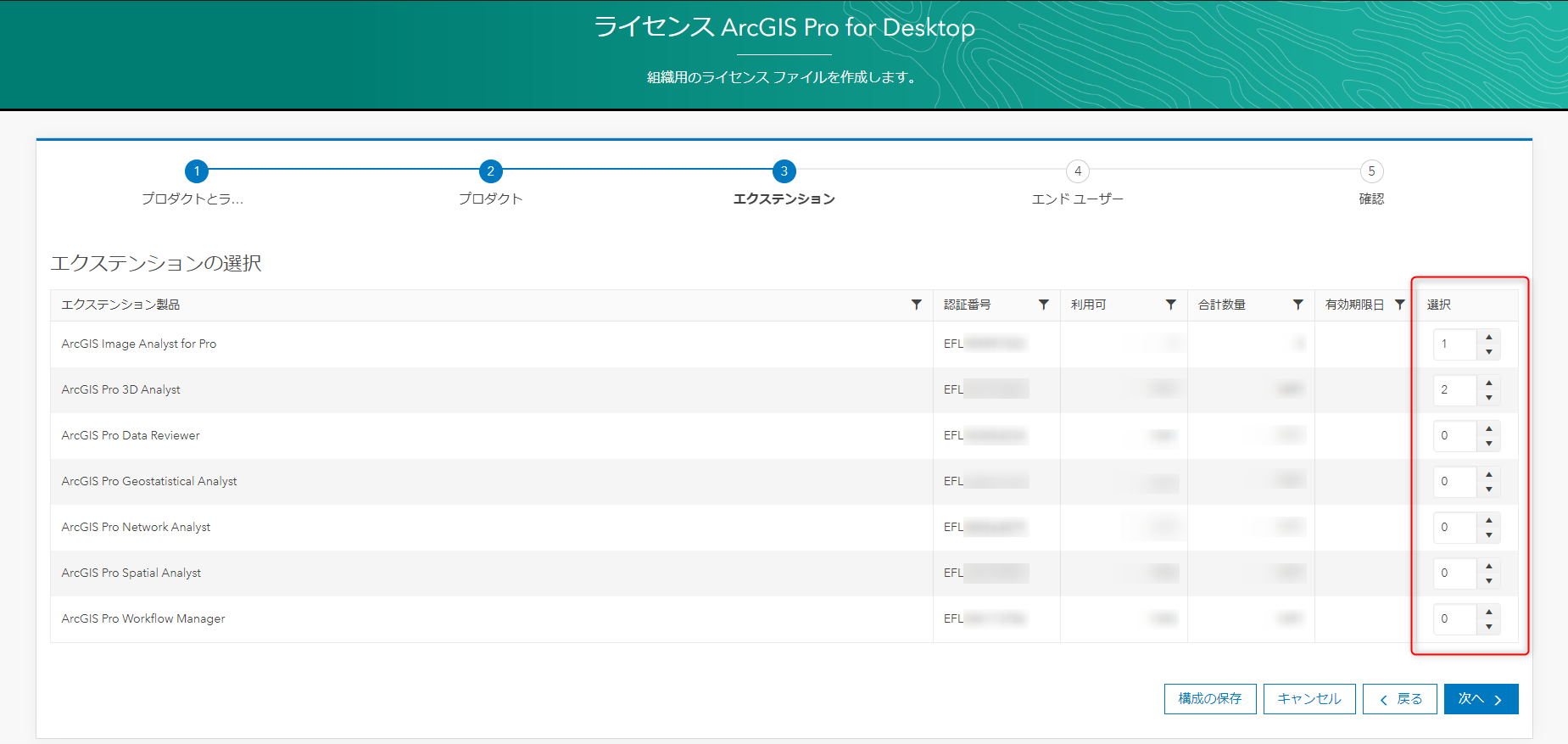Jump to step 4 エンド ユーザー circle
The height and width of the screenshot is (744, 1568).
(x=1078, y=171)
